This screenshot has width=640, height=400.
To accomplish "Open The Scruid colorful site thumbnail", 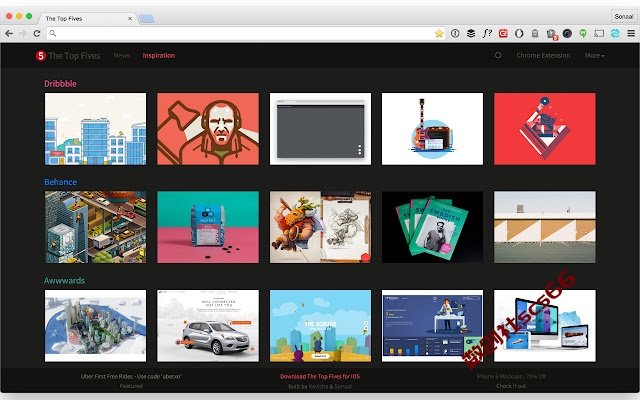I will point(320,326).
